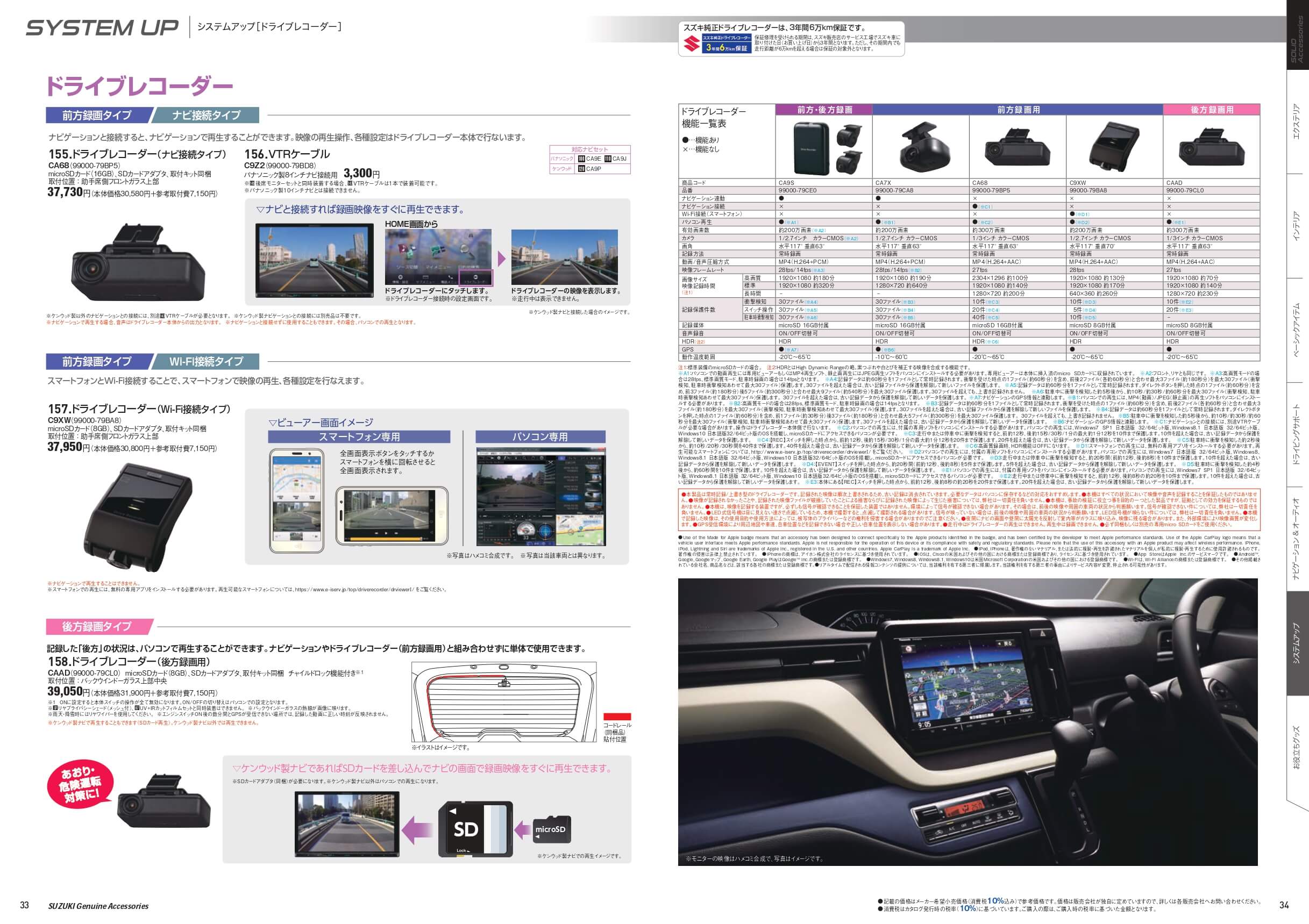Click the Wi-Fi接続タイプ label
1309x924 pixels.
(x=207, y=361)
